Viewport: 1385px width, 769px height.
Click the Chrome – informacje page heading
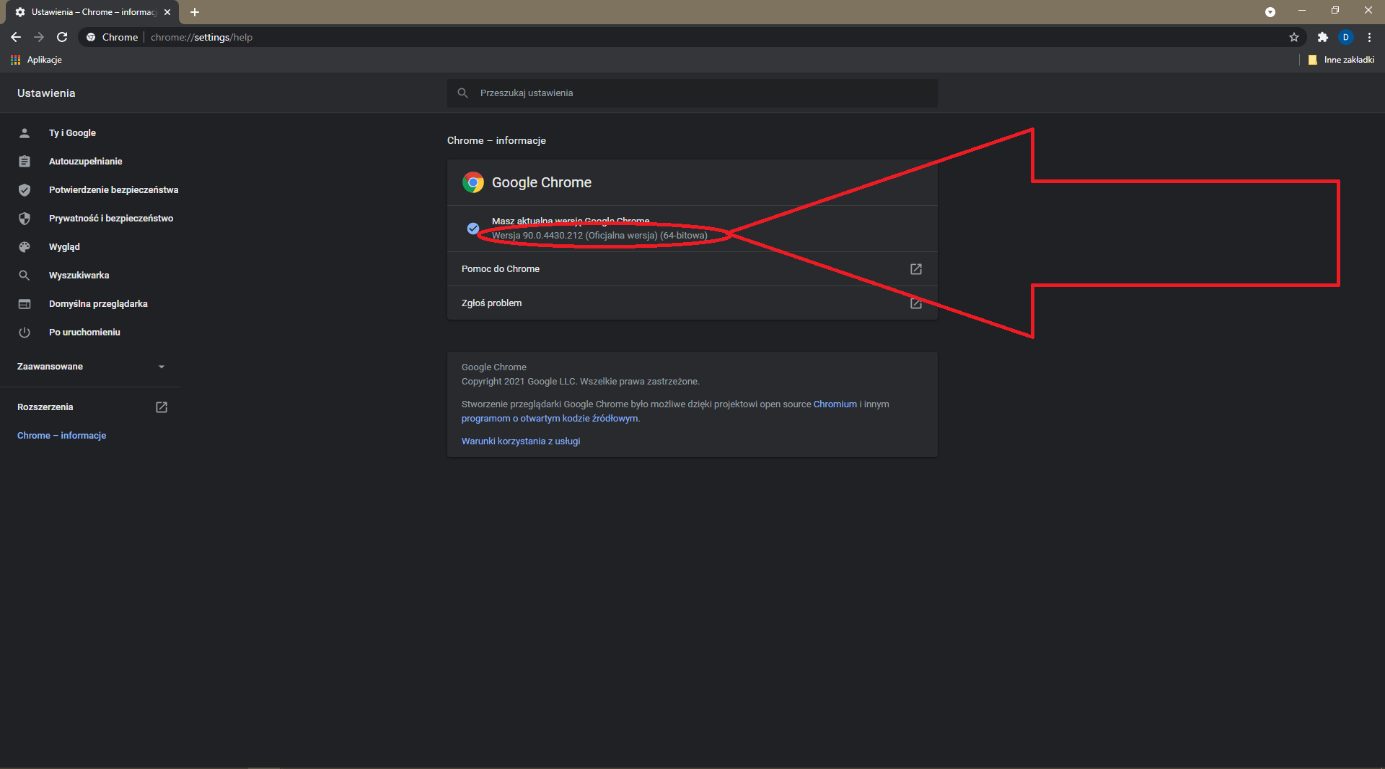496,141
